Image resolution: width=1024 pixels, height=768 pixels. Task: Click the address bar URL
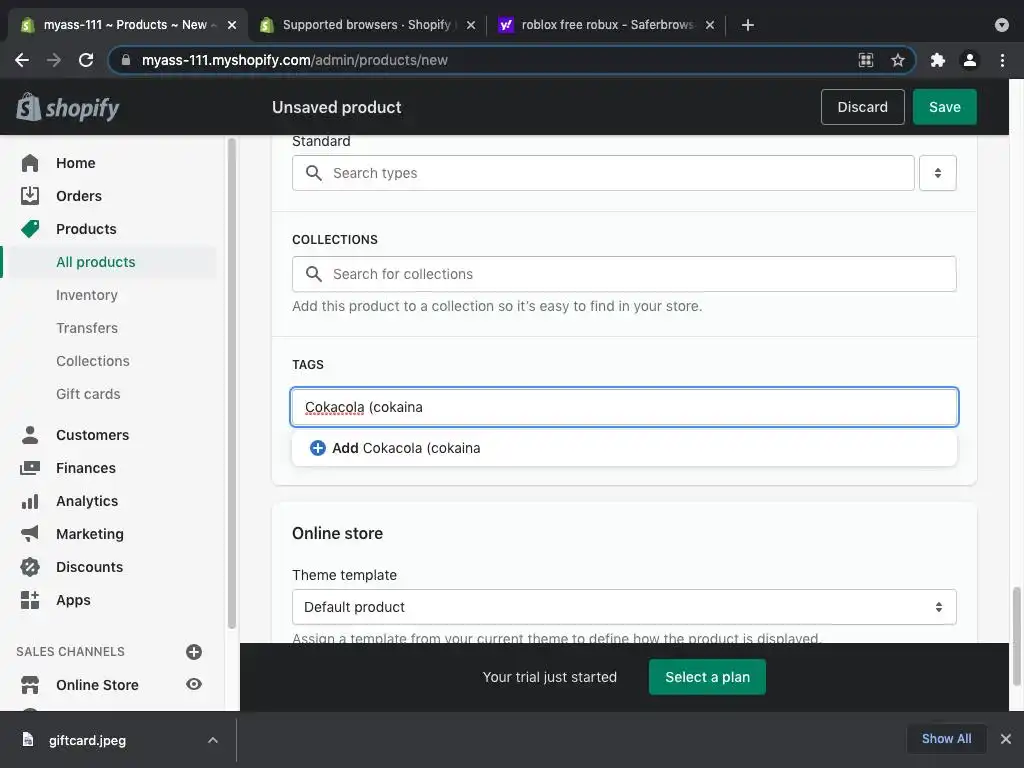[x=295, y=60]
